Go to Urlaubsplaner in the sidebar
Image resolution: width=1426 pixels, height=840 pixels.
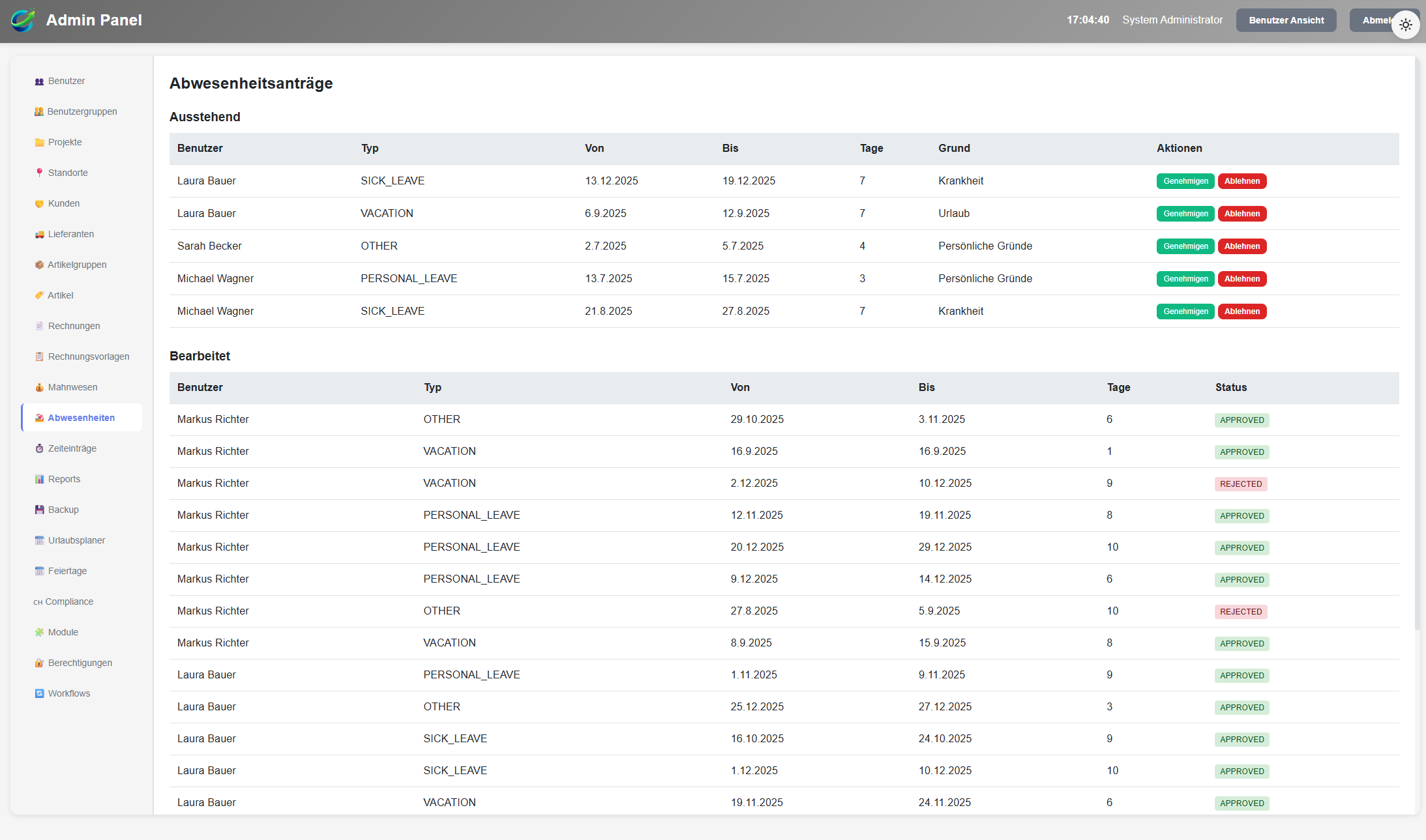76,540
